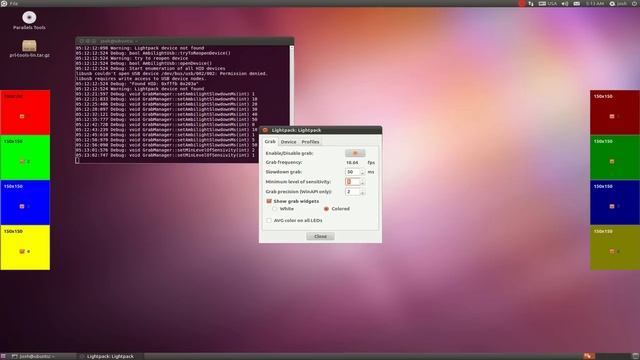Click icon in the left bright green grab widget

point(22,162)
